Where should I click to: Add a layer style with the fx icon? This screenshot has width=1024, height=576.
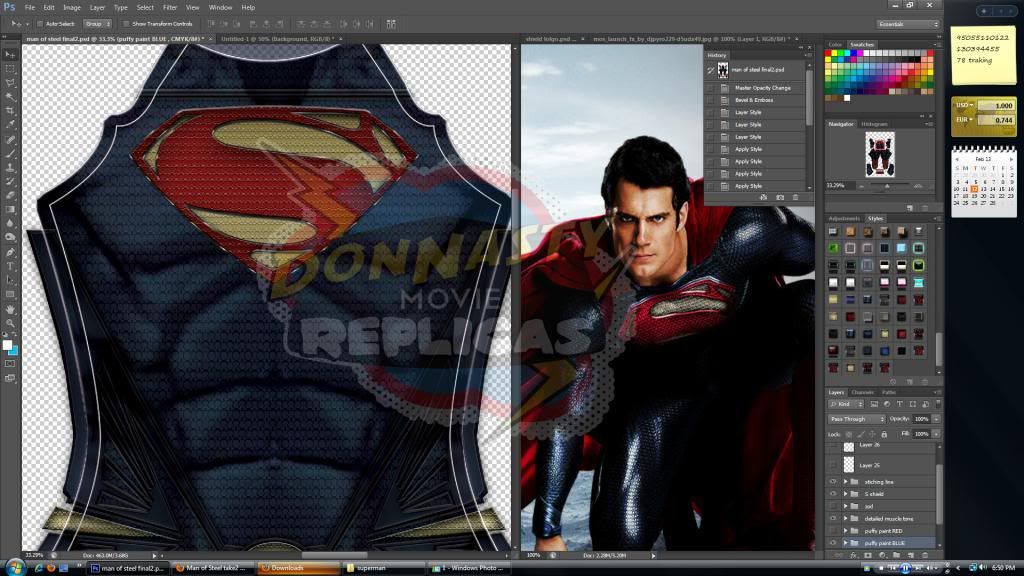(x=853, y=555)
